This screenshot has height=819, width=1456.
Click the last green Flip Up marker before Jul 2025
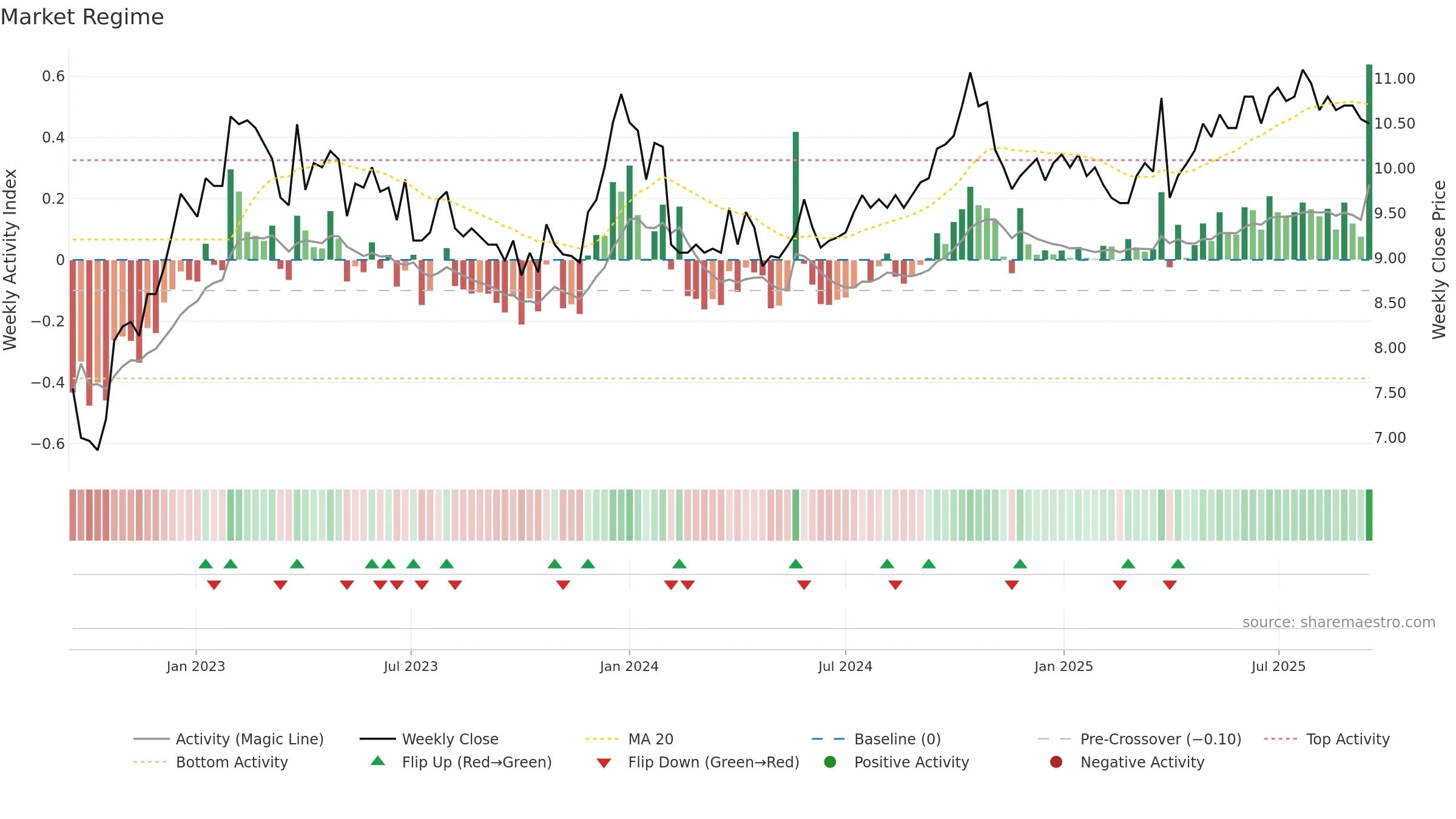(1178, 564)
